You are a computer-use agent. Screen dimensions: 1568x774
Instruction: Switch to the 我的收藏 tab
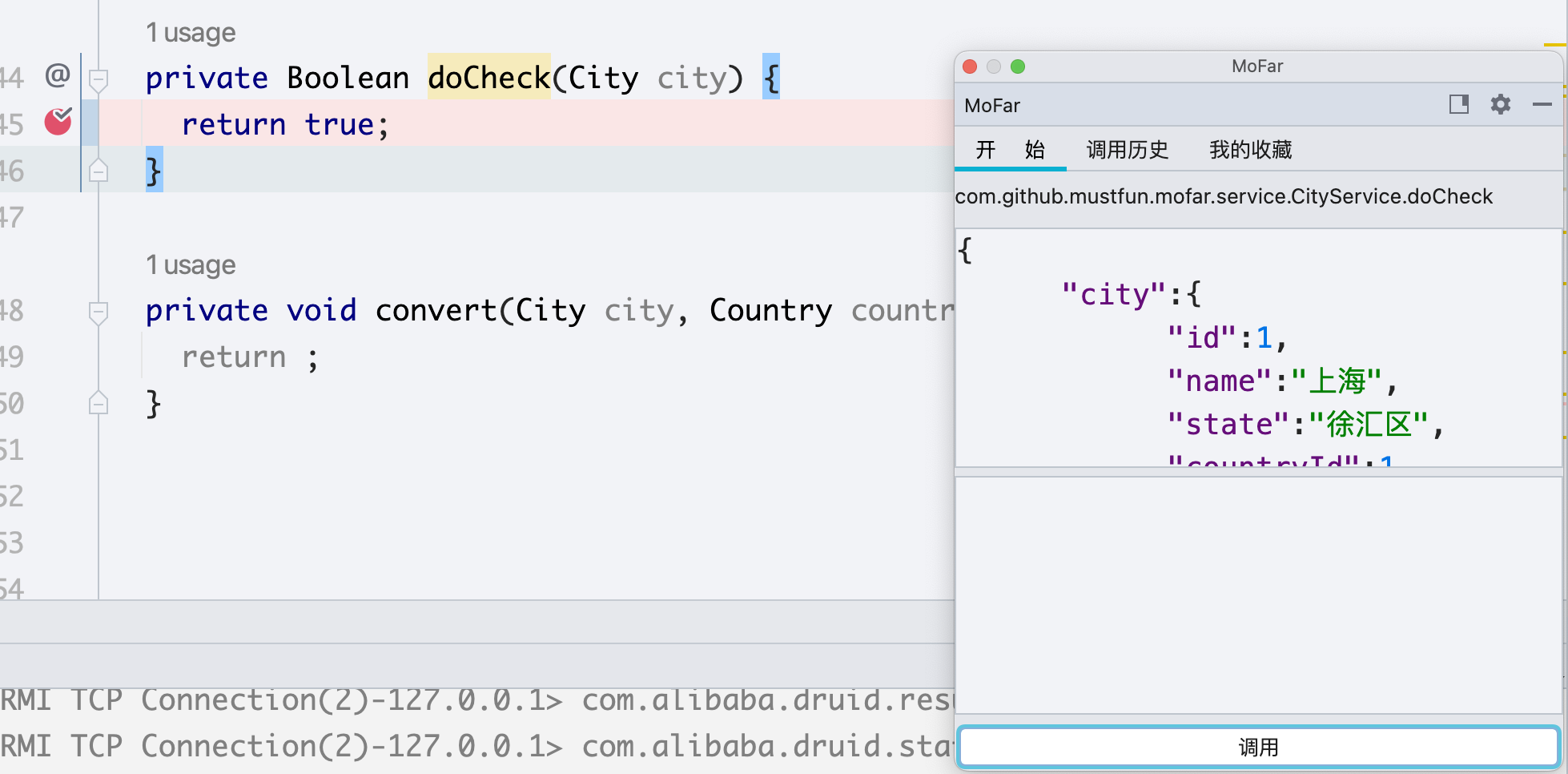point(1250,150)
